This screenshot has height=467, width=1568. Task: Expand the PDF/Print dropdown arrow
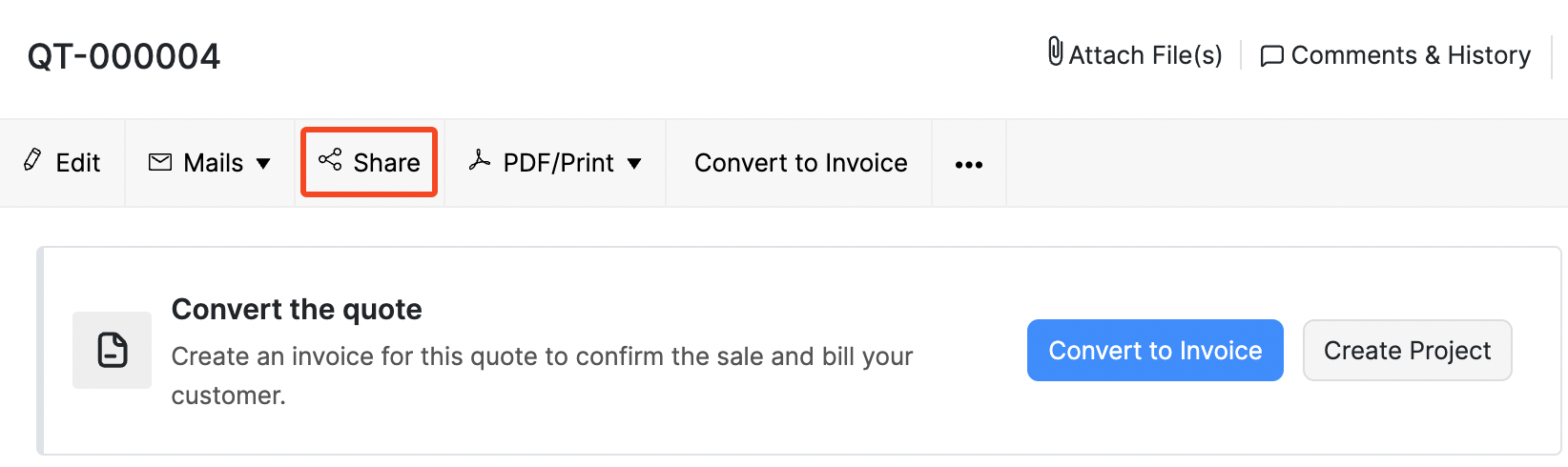click(634, 164)
